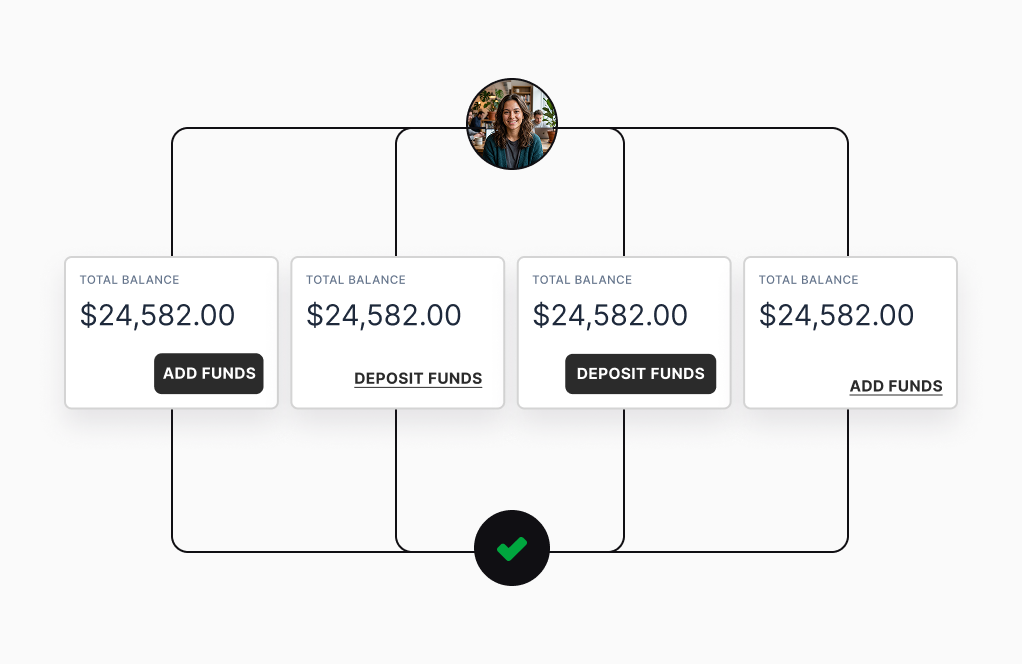
Task: Click TOTAL BALANCE label above dark ADD FUNDS button
Action: click(x=130, y=280)
